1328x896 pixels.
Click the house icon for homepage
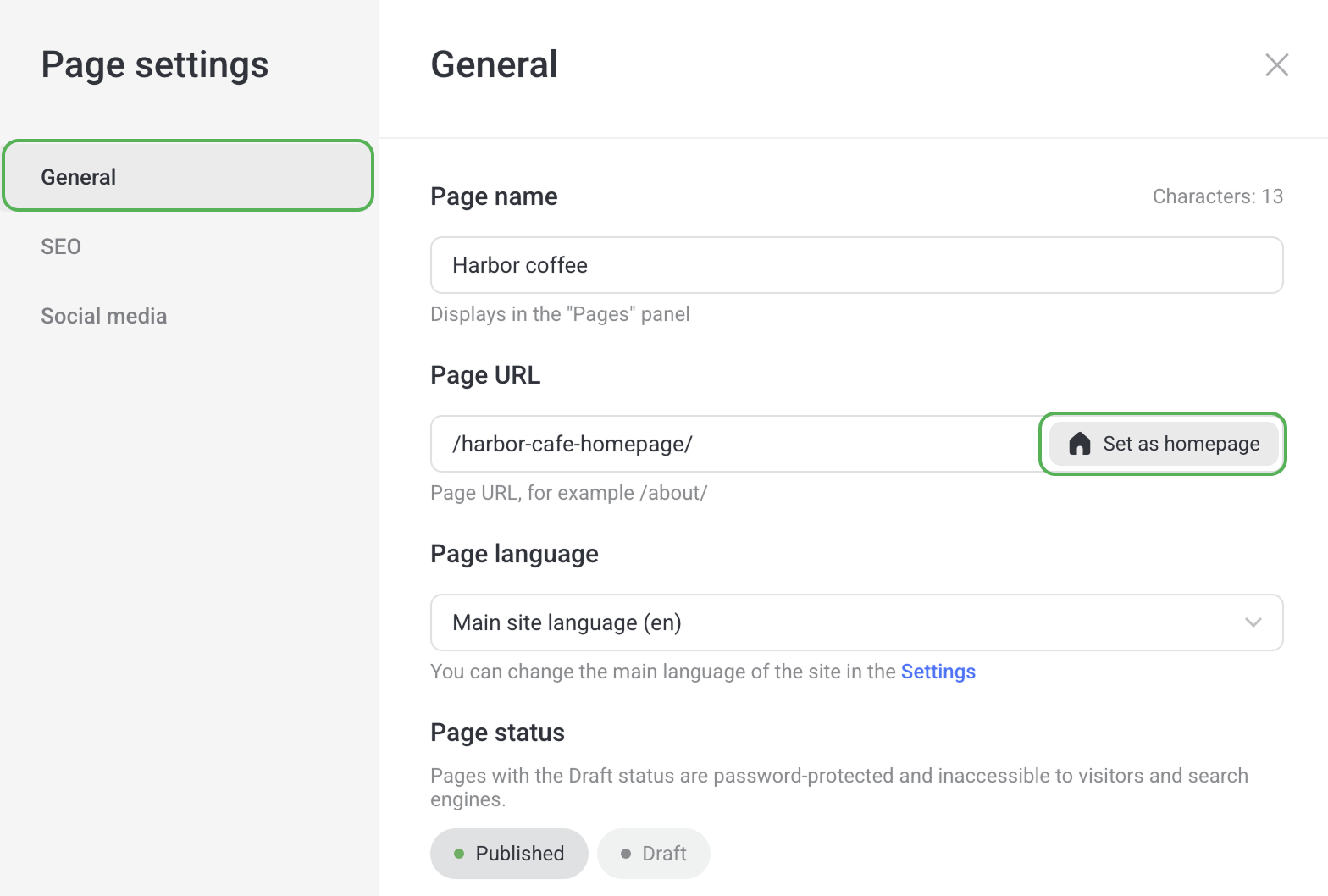[x=1079, y=444]
